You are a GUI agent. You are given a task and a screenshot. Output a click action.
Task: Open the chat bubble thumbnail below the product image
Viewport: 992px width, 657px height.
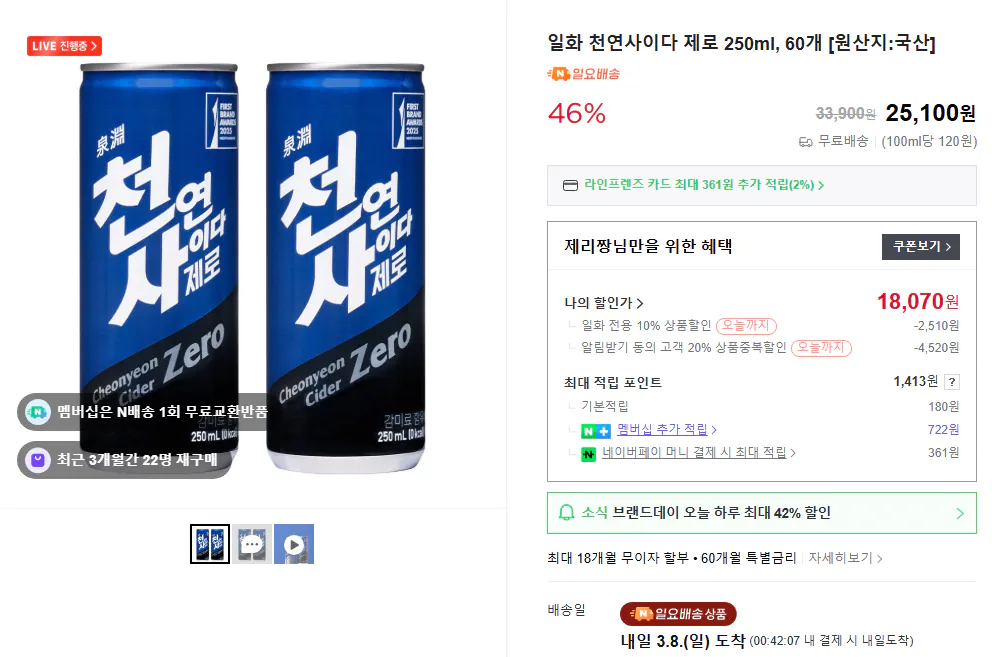click(x=251, y=544)
